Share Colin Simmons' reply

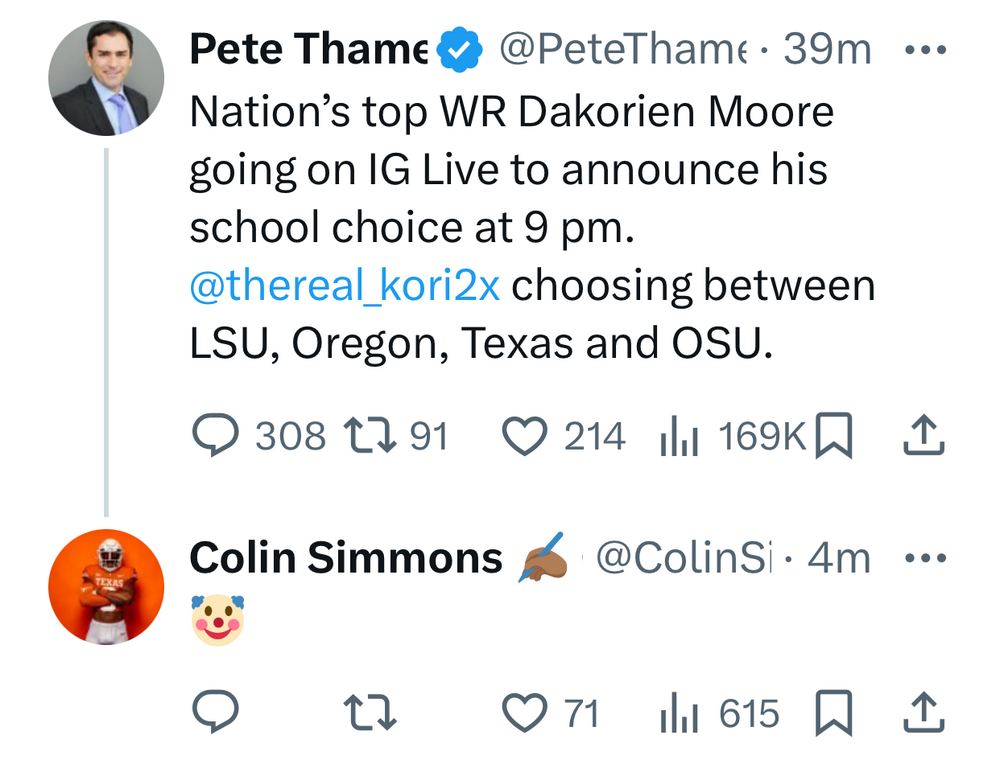pyautogui.click(x=924, y=713)
